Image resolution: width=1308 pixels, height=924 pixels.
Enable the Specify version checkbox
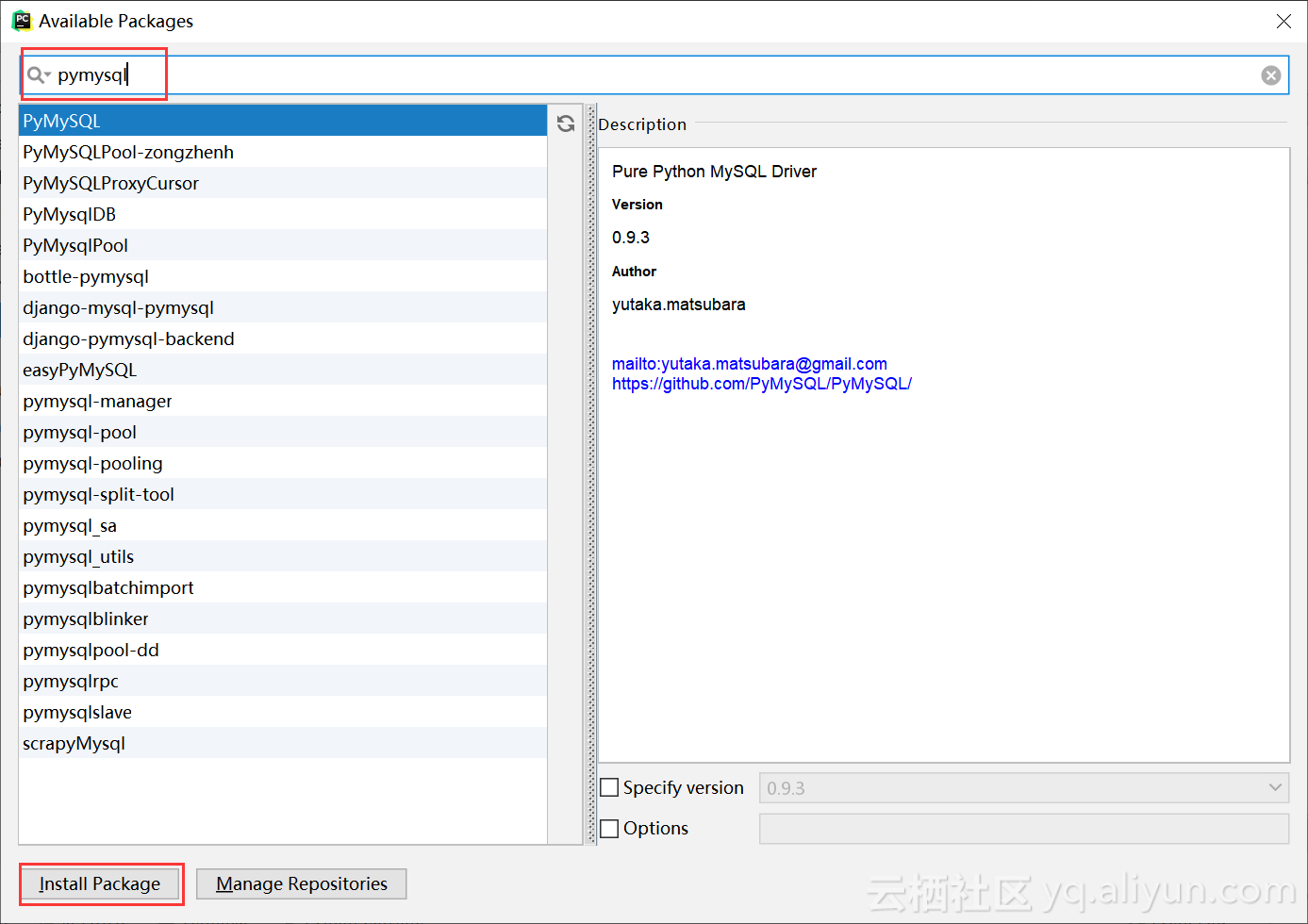click(x=610, y=787)
